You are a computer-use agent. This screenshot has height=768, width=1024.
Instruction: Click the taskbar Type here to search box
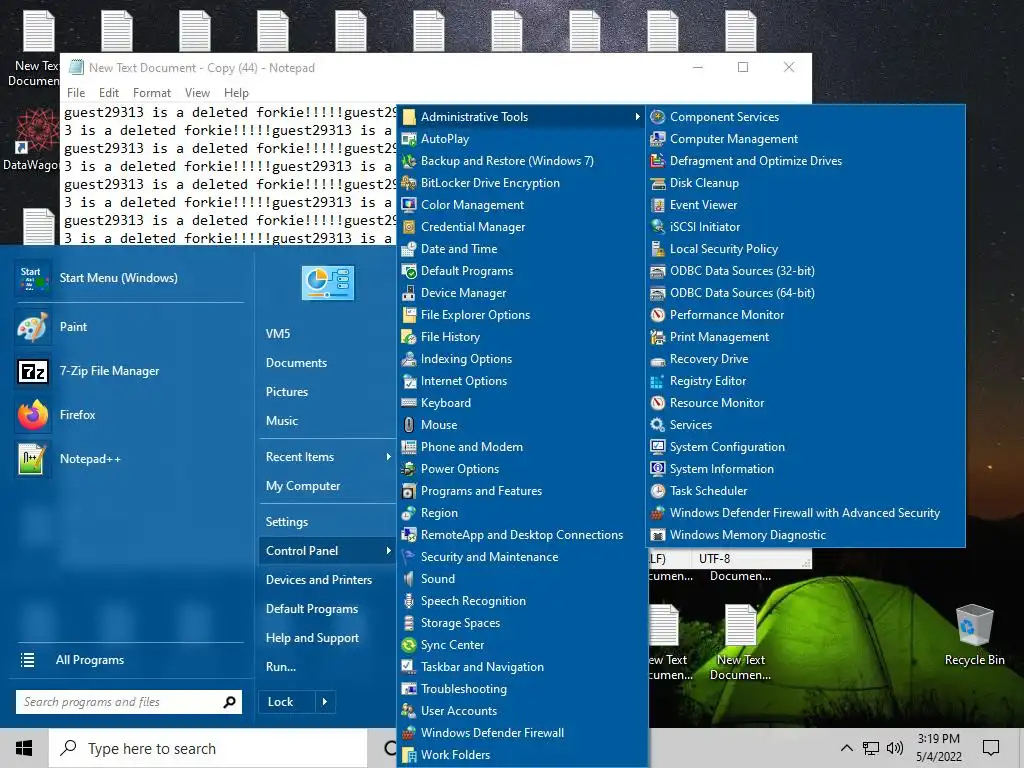pyautogui.click(x=208, y=748)
